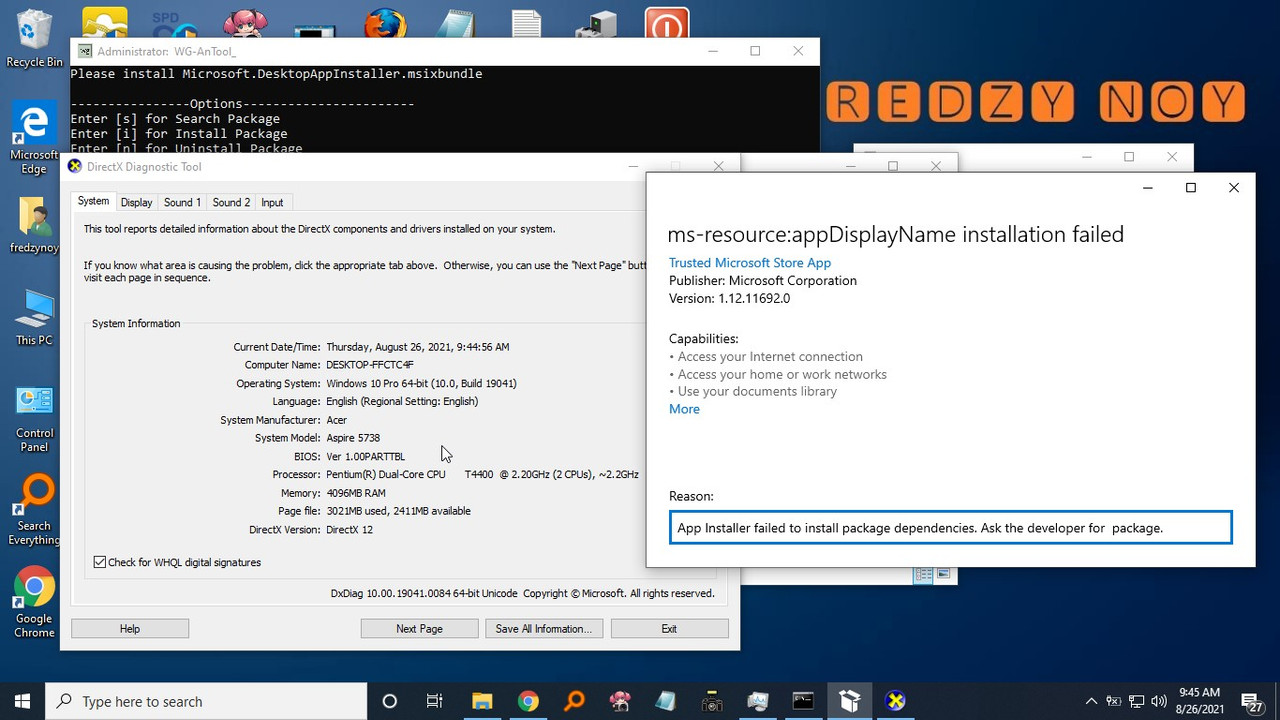Open the anime character app on taskbar
1280x720 pixels.
pyautogui.click(x=620, y=701)
